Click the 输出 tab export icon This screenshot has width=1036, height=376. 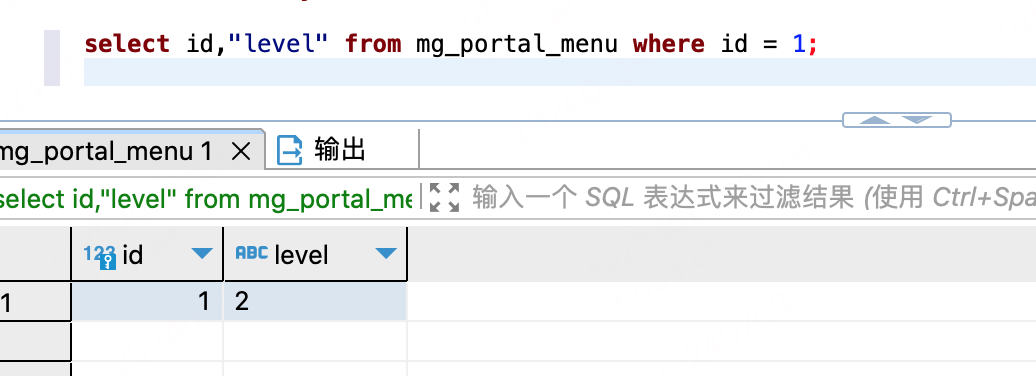289,151
